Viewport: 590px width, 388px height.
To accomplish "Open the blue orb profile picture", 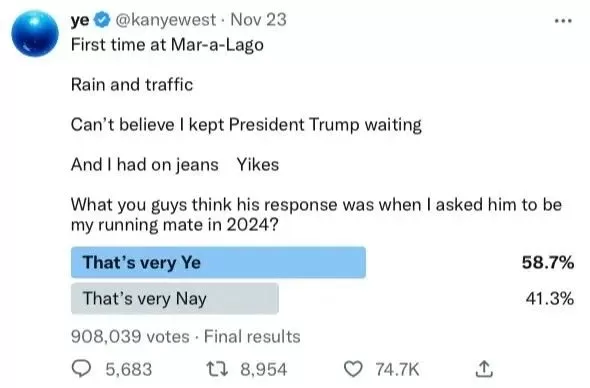I will [x=35, y=33].
